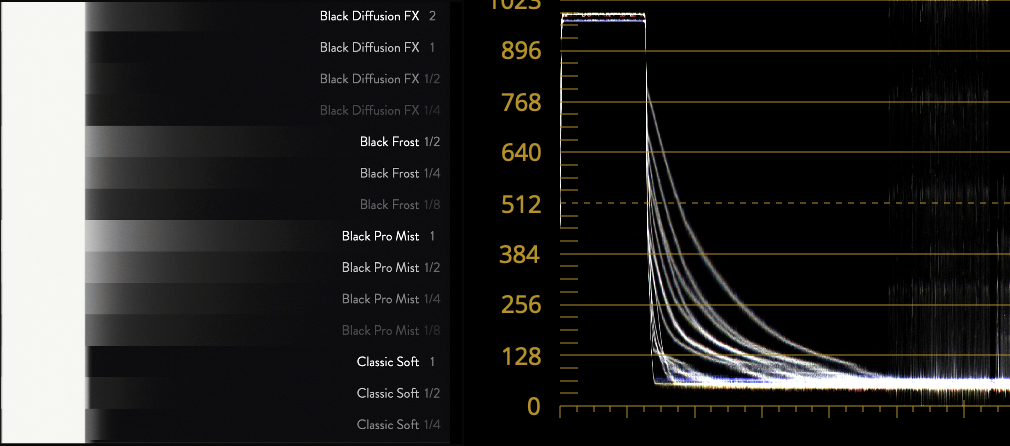Screen dimensions: 1010x446
Task: Click the 640 waveform scale value
Action: coord(521,153)
